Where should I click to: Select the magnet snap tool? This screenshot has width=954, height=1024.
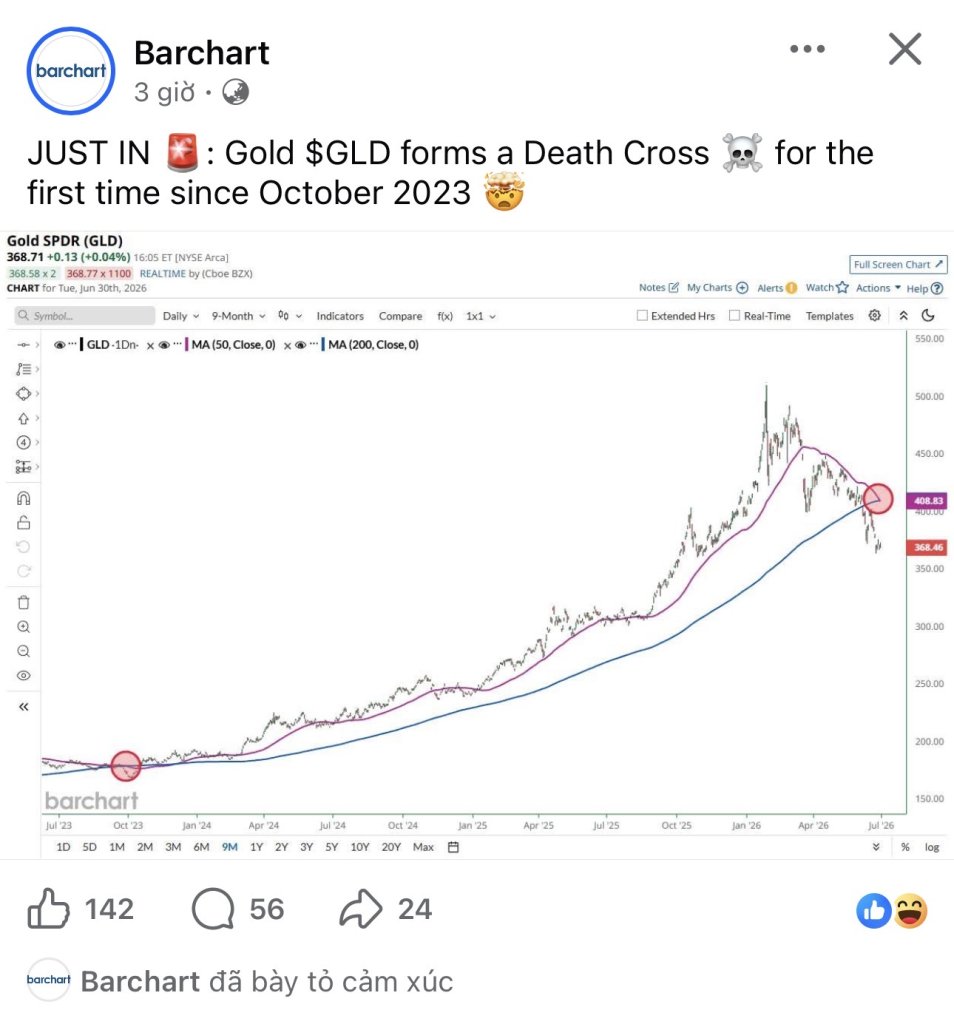(x=24, y=499)
